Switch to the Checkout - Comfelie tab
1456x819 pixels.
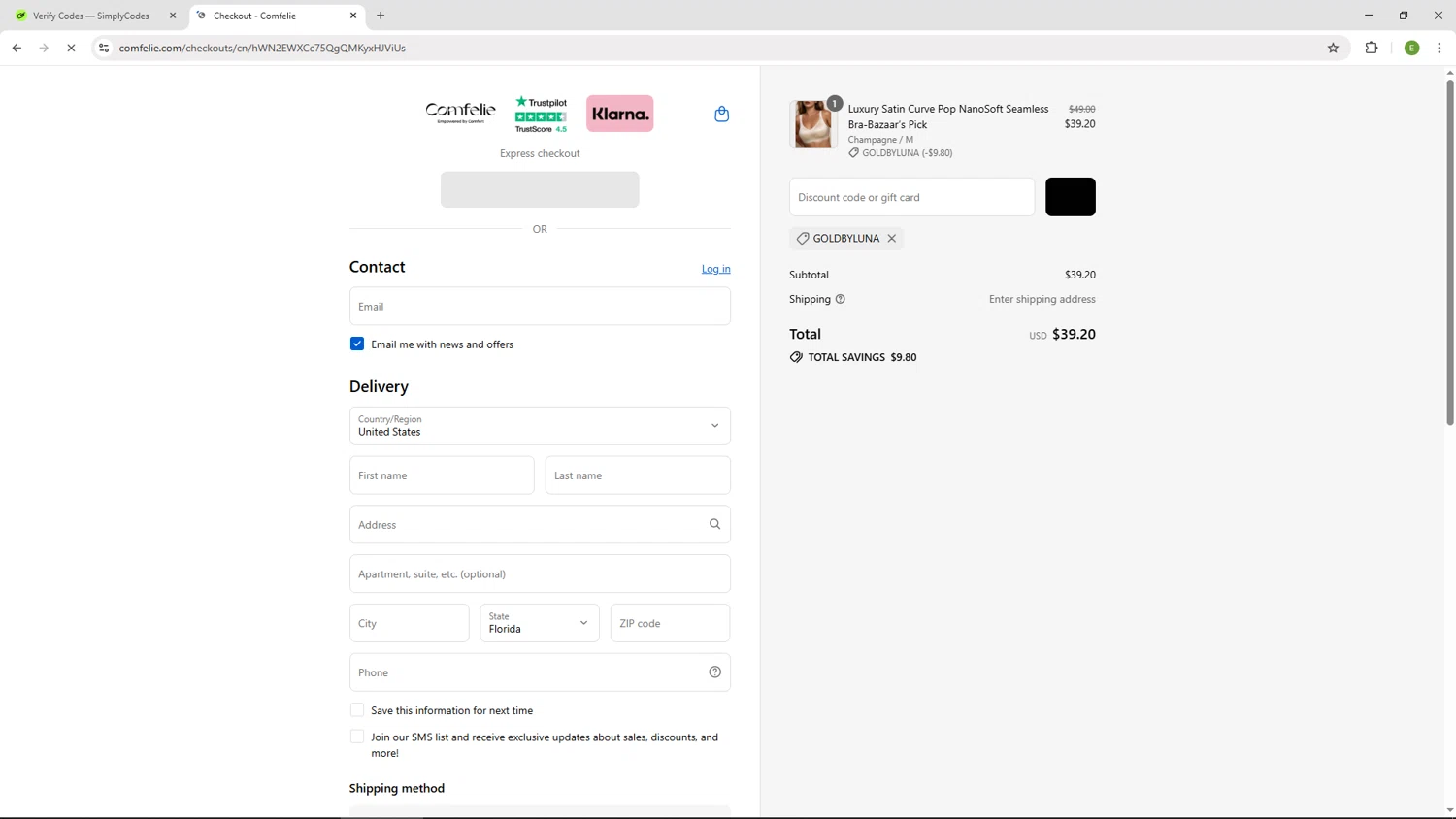point(276,16)
